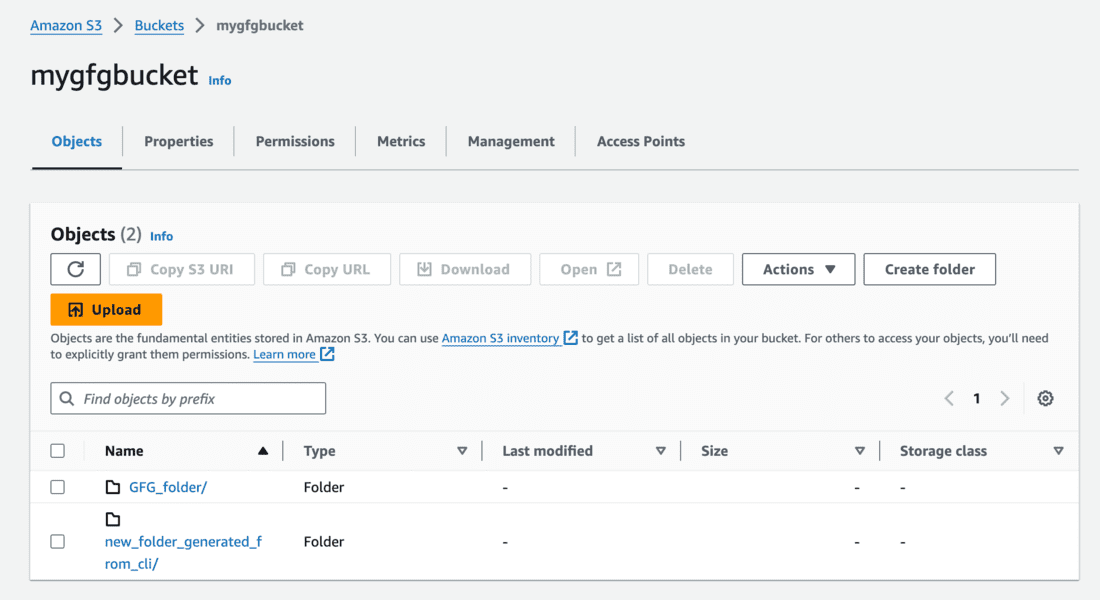Open the Amazon S3 inventory link

[500, 338]
